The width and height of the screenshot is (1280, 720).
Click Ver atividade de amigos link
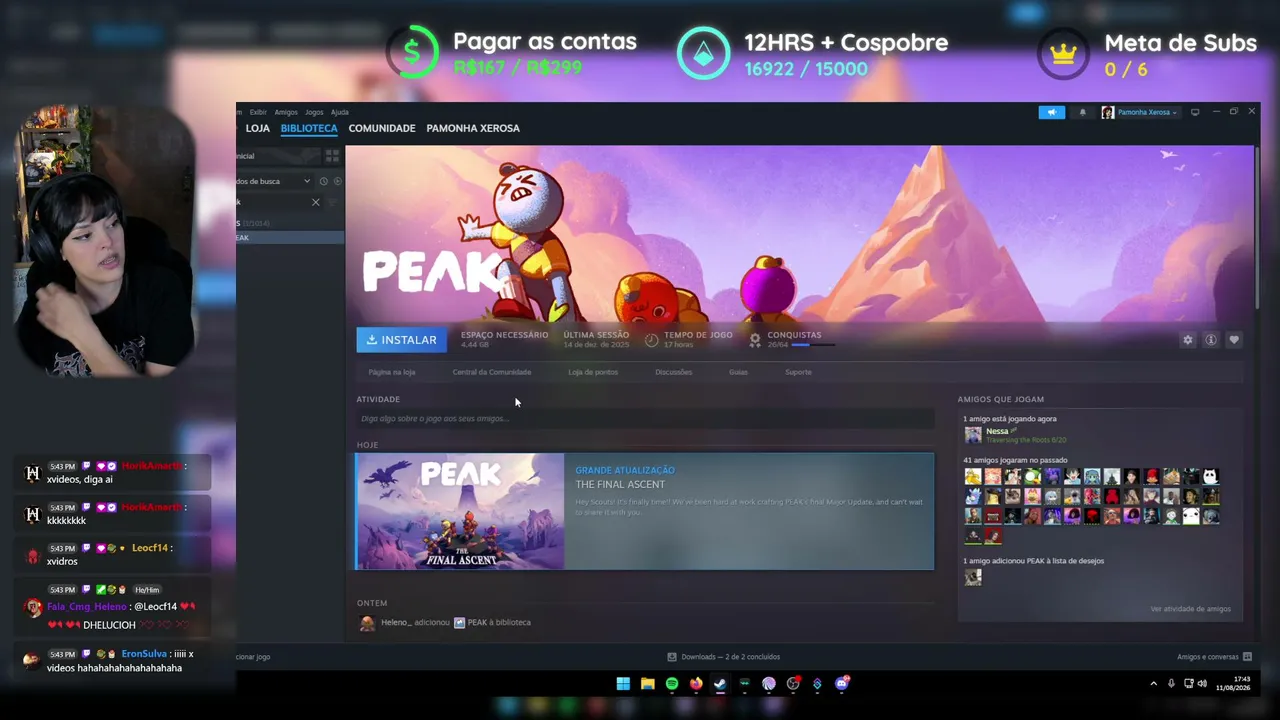pos(1190,609)
